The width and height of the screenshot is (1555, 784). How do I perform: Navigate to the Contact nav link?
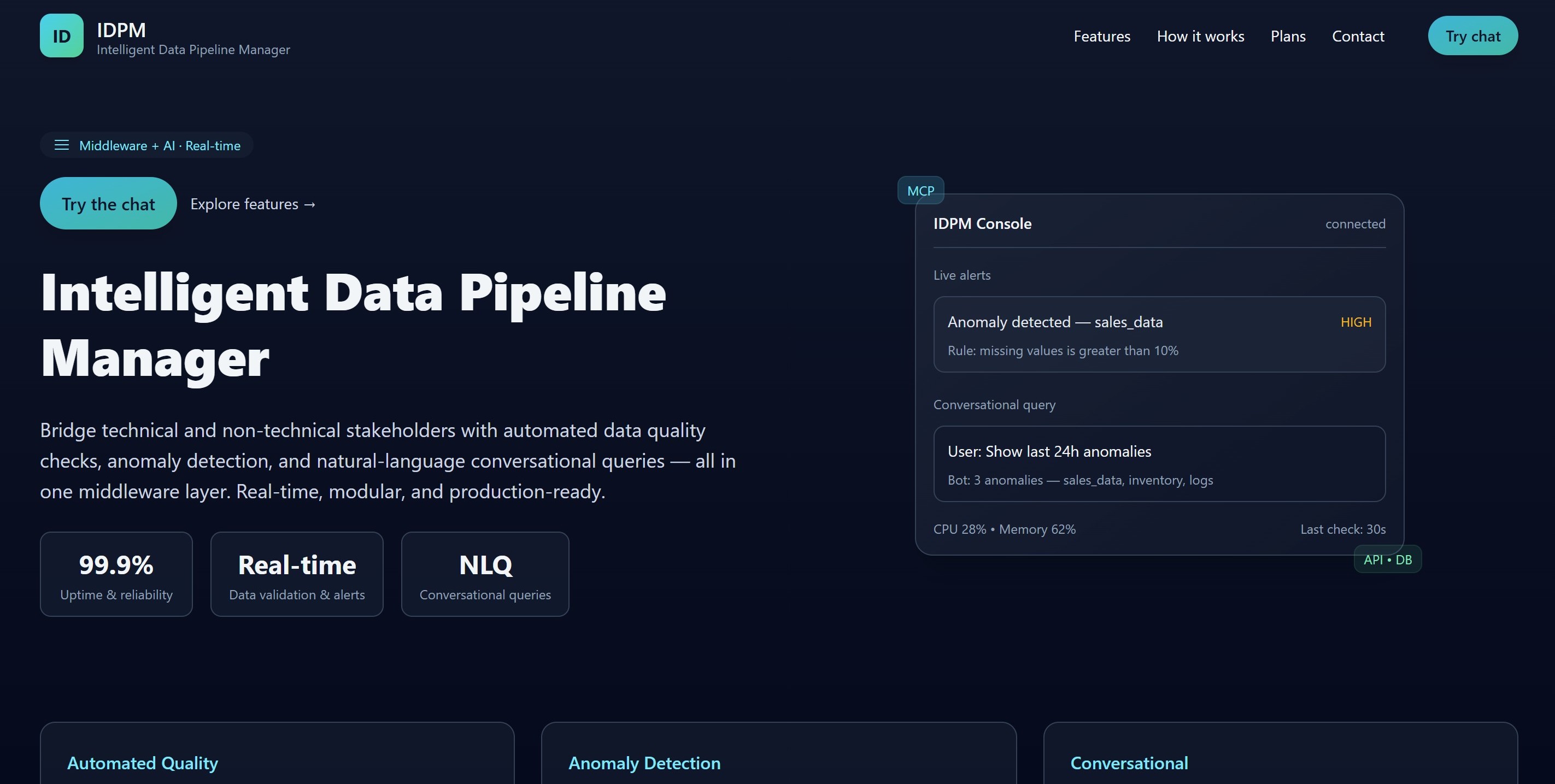point(1358,36)
